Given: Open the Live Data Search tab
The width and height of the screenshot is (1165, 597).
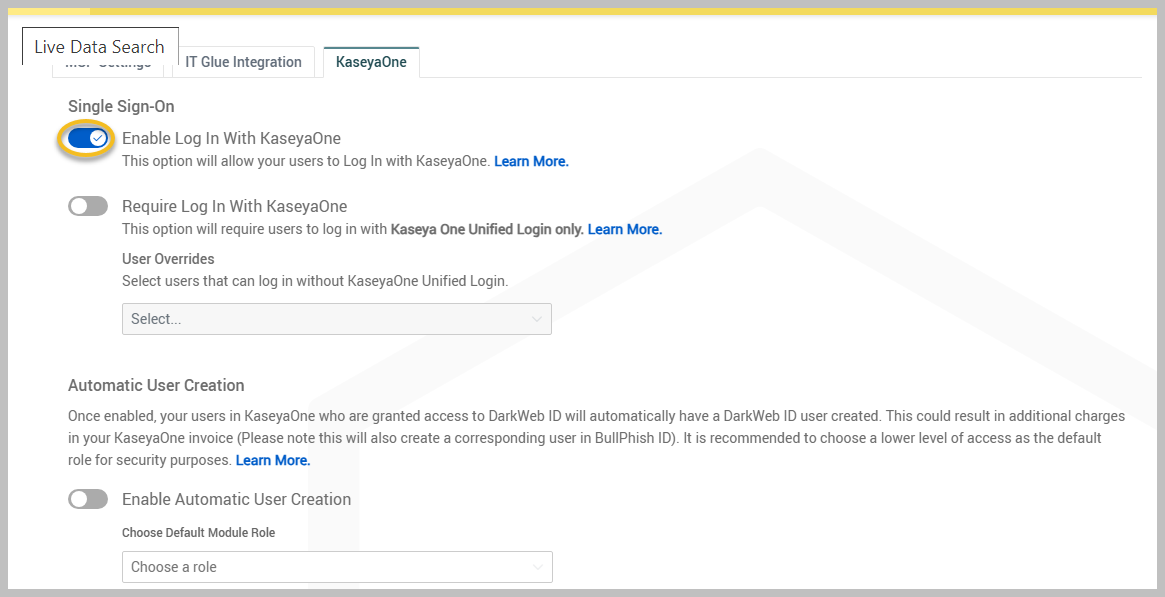Looking at the screenshot, I should click(99, 47).
